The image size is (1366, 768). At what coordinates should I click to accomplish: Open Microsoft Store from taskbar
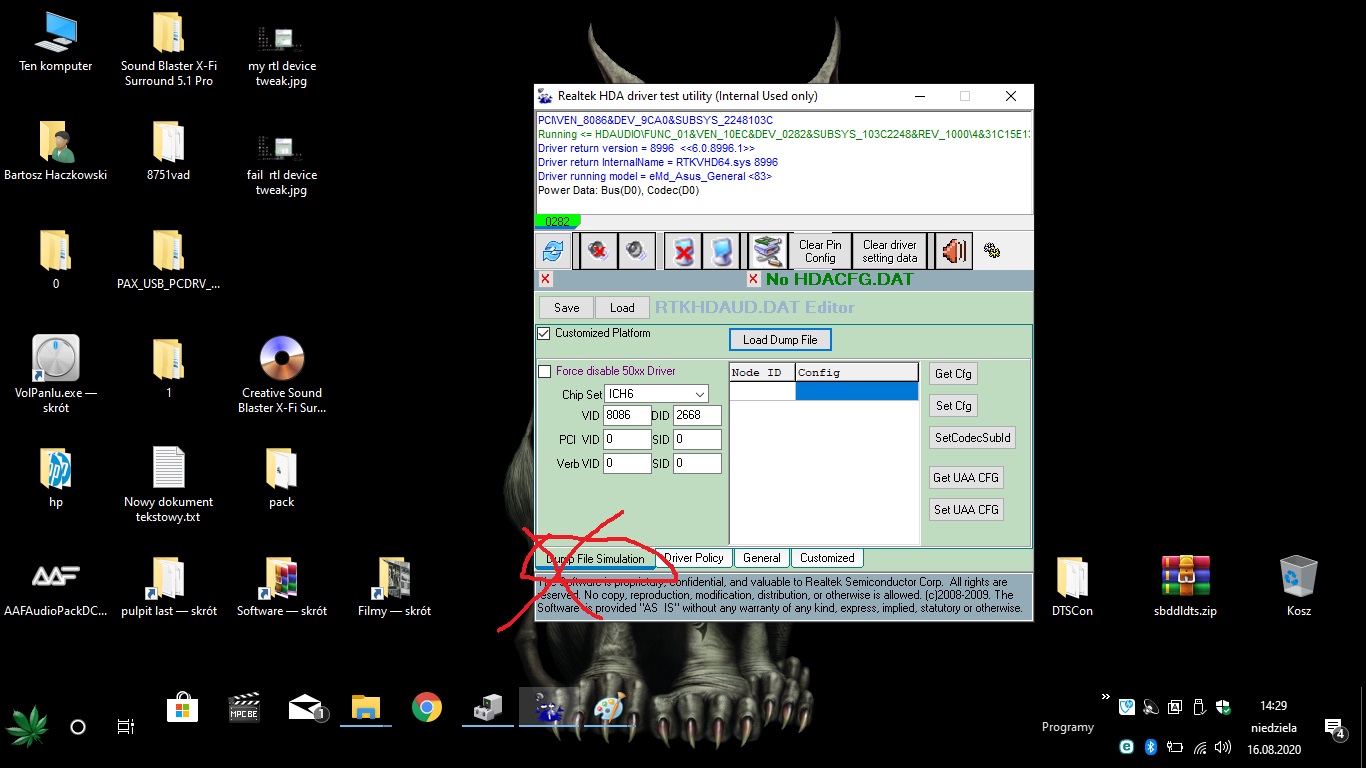183,708
